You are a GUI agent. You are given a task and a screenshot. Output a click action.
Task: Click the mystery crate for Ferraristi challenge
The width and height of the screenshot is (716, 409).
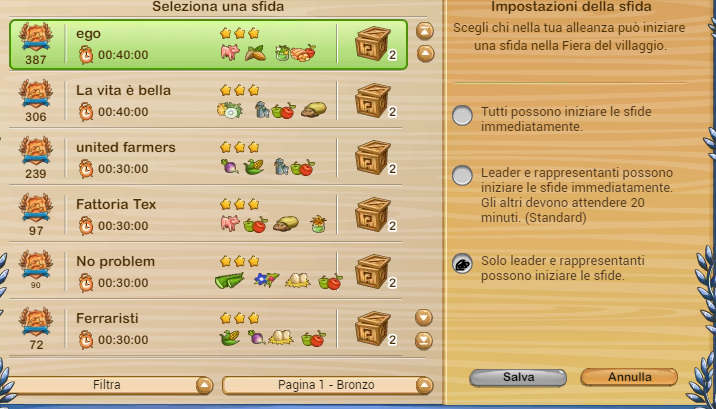tap(373, 329)
